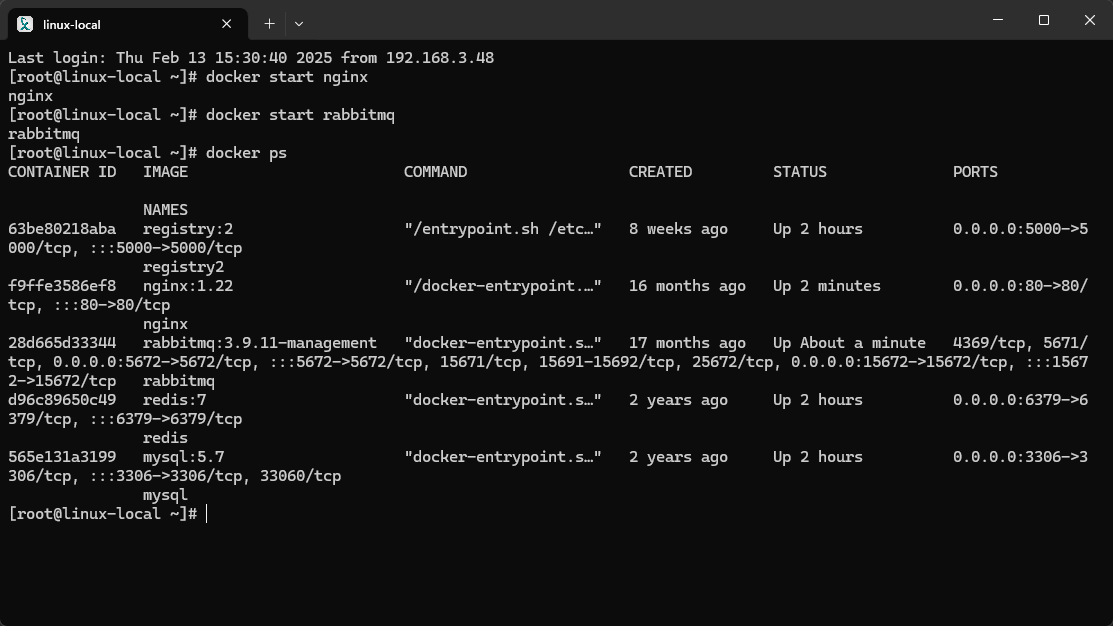This screenshot has height=626, width=1113.
Task: Open a new terminal tab
Action: click(x=269, y=23)
